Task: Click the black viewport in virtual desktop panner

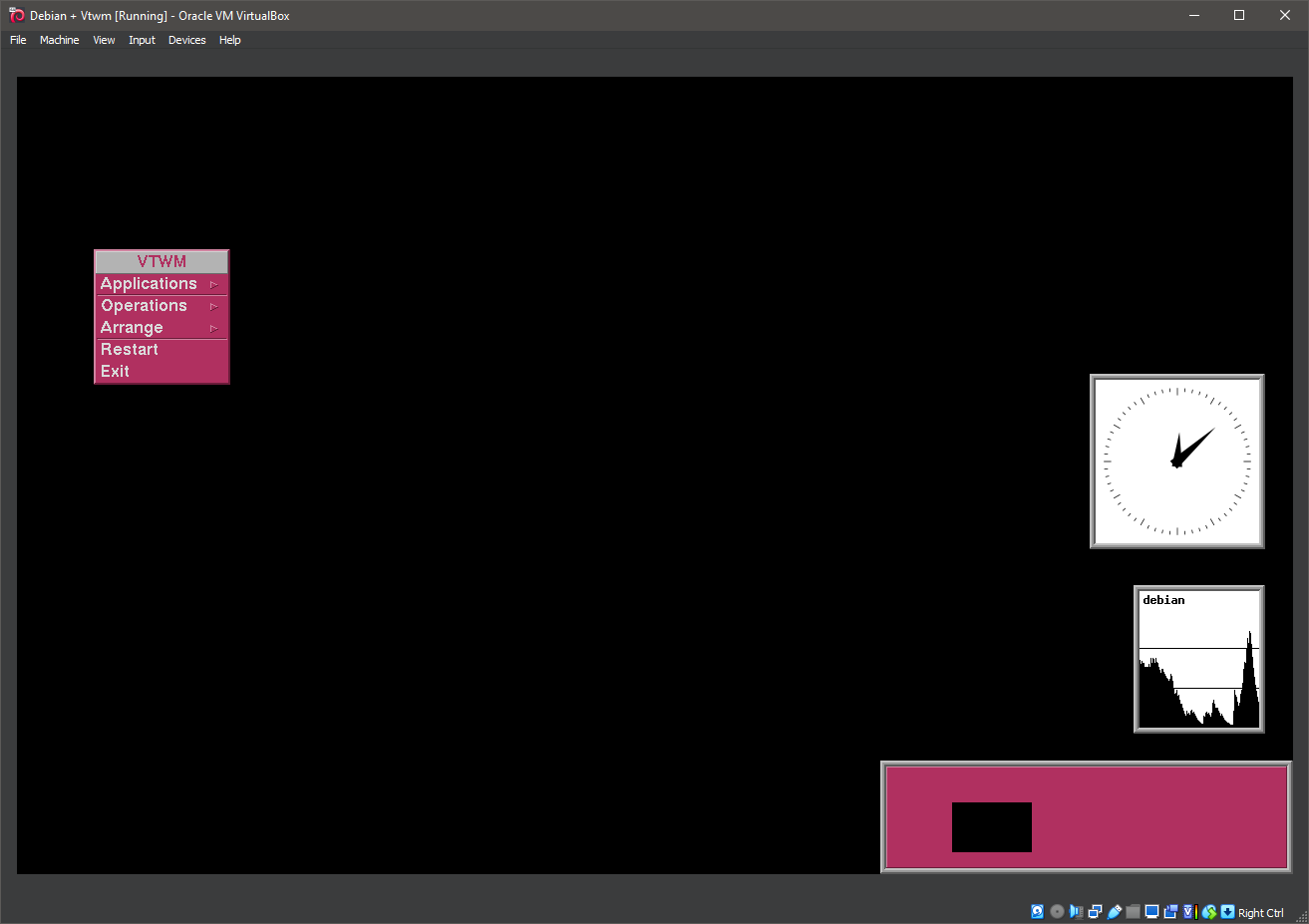Action: [x=991, y=827]
